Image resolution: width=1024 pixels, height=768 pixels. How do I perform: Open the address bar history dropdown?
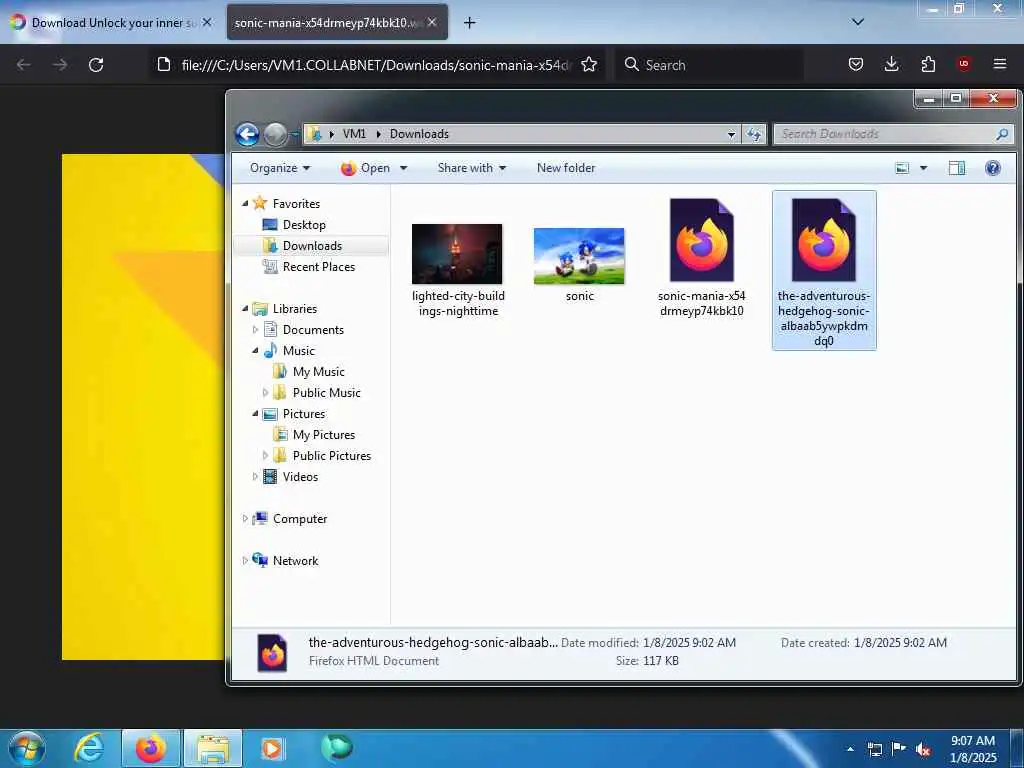coord(731,135)
